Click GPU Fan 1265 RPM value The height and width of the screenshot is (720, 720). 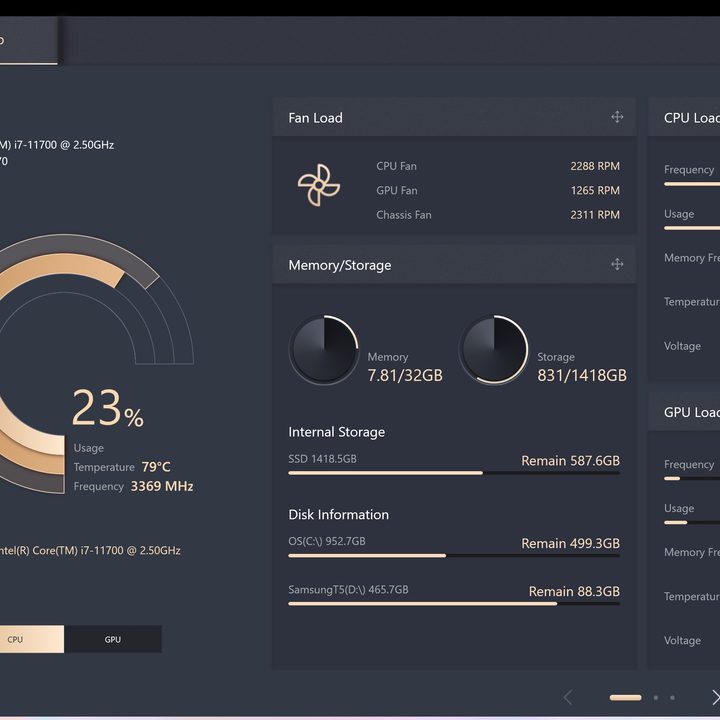[x=595, y=190]
